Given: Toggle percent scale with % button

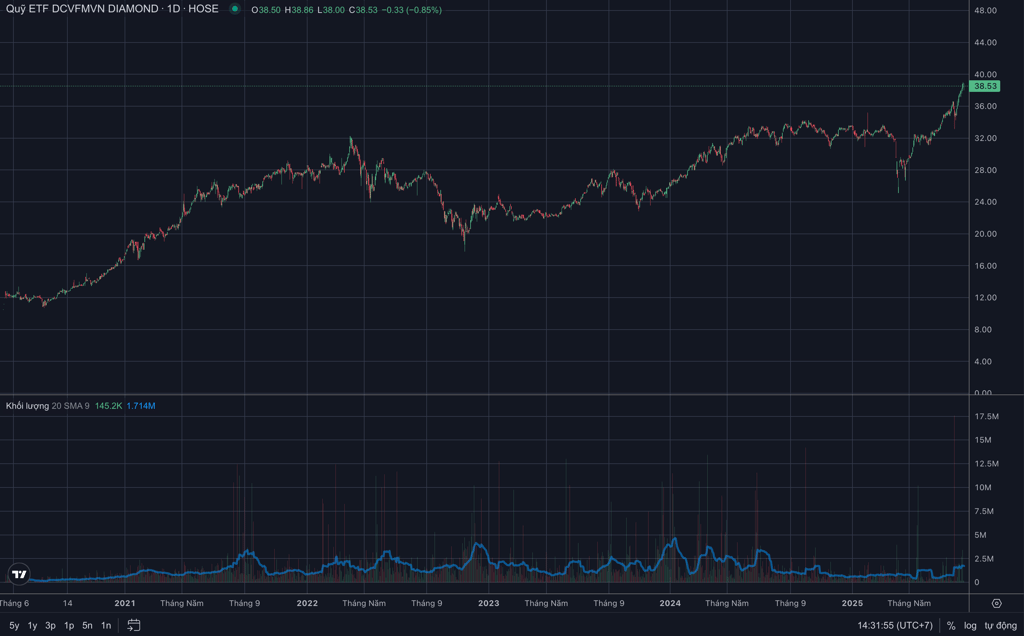Looking at the screenshot, I should (x=951, y=626).
